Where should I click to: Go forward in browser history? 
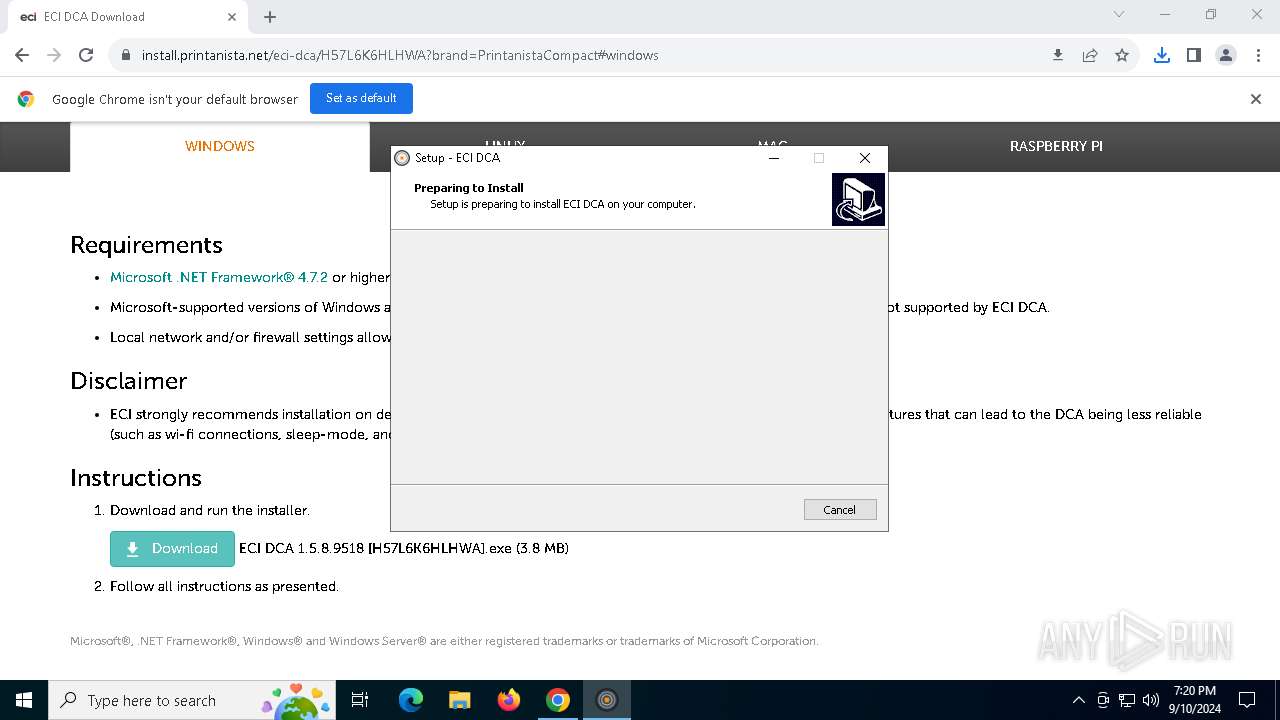click(54, 55)
